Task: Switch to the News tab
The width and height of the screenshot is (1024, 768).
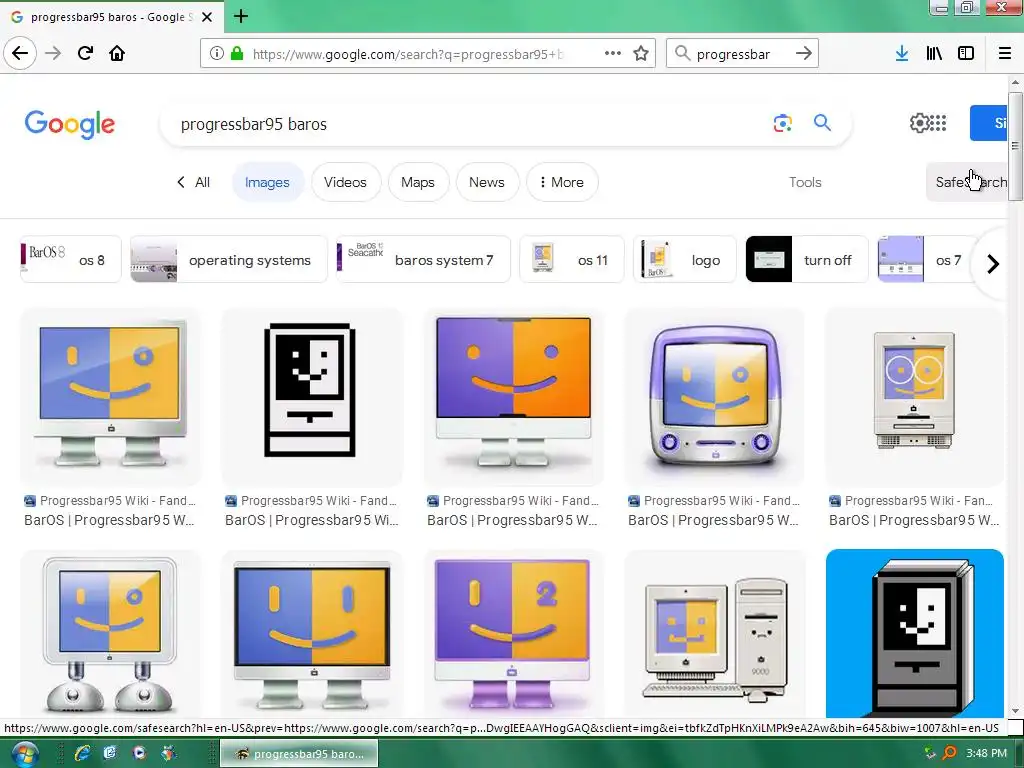Action: click(487, 182)
